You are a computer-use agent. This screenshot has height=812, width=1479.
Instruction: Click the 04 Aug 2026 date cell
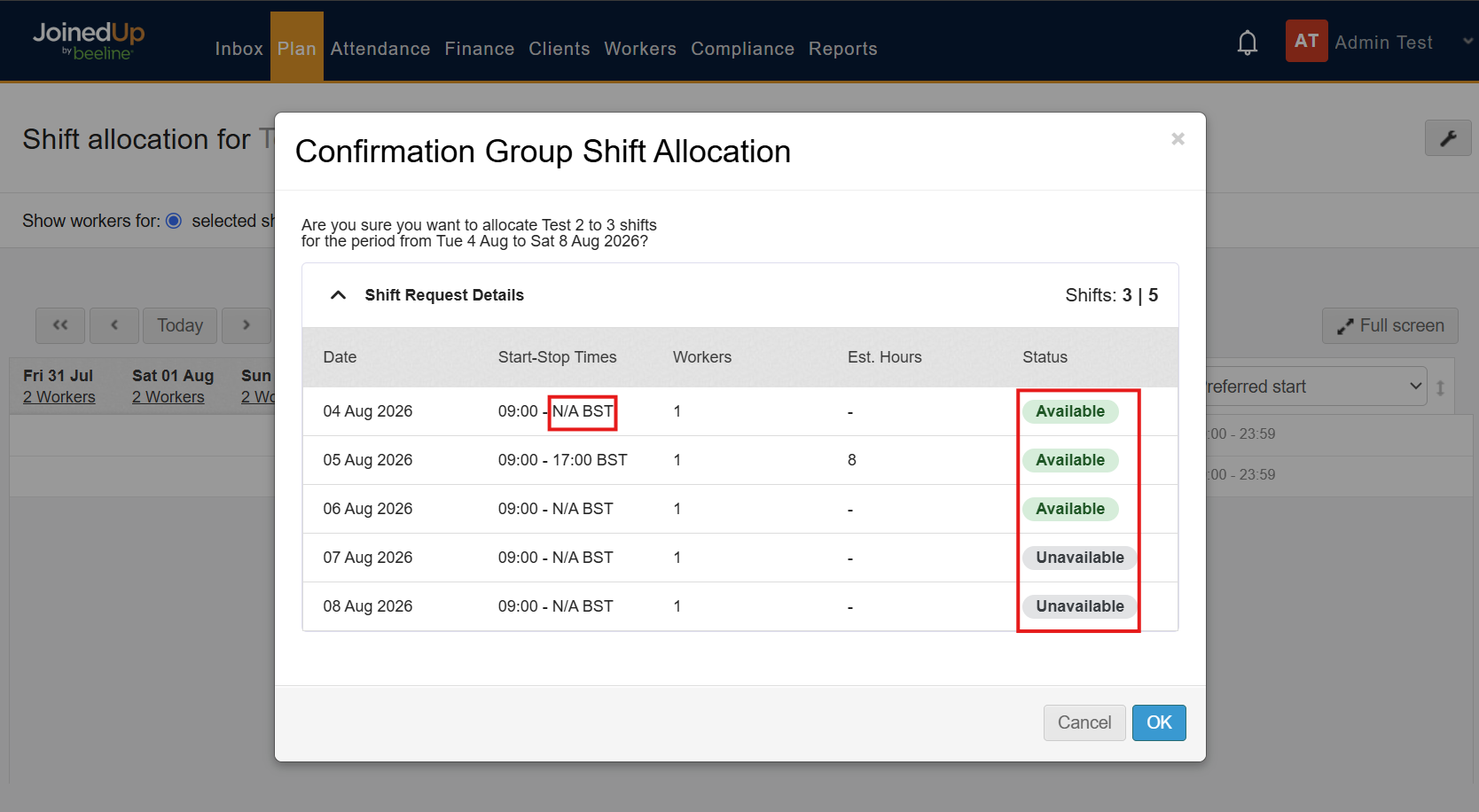pyautogui.click(x=368, y=411)
